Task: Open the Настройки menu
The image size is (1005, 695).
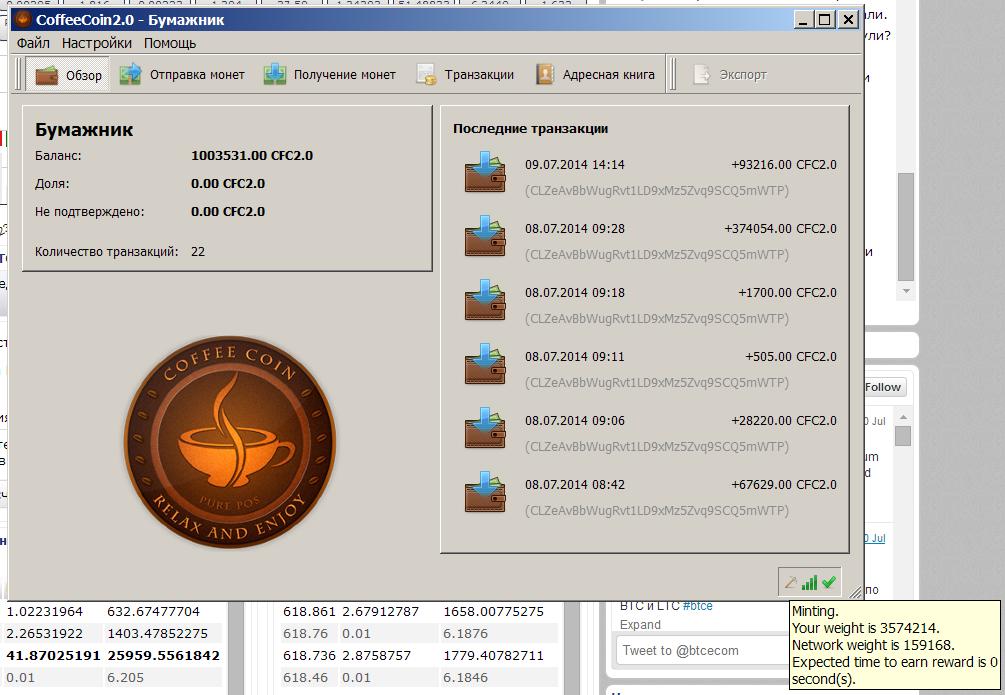Action: point(97,43)
